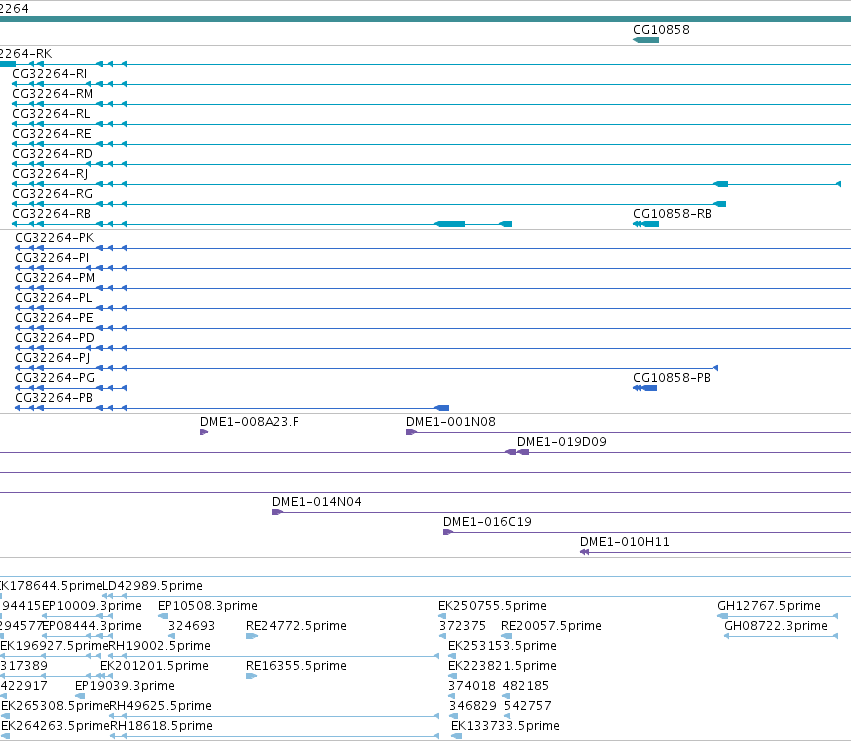The image size is (851, 741).
Task: Select the 482185 EST label
Action: 526,687
